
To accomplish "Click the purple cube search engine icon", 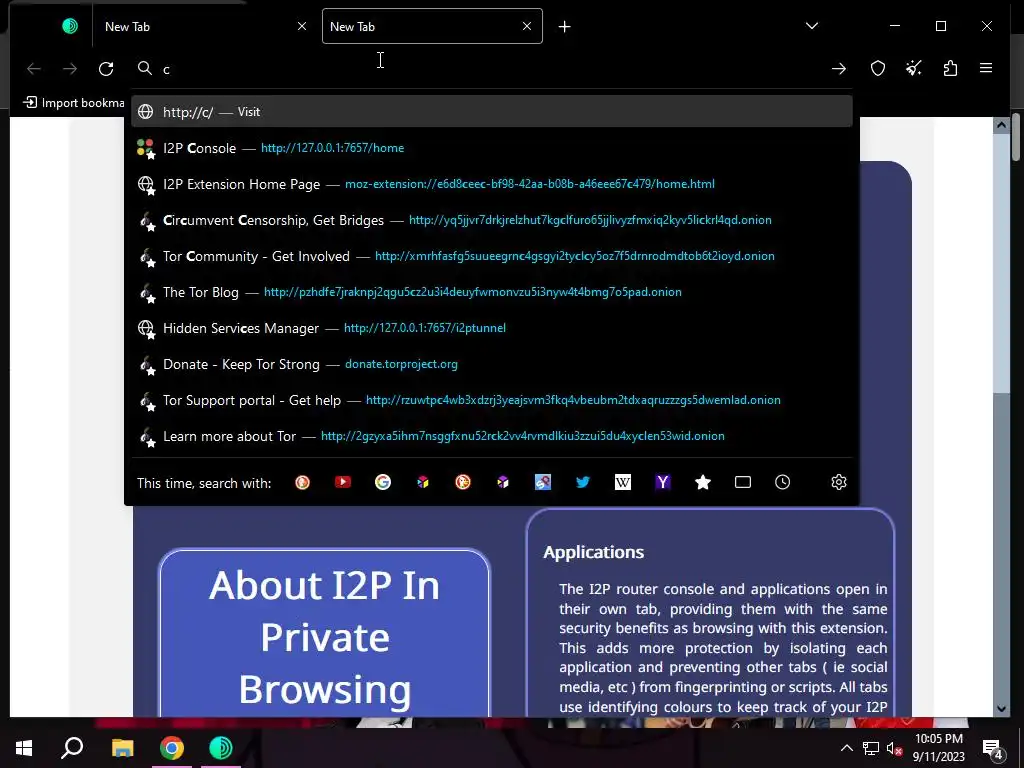I will pyautogui.click(x=503, y=483).
